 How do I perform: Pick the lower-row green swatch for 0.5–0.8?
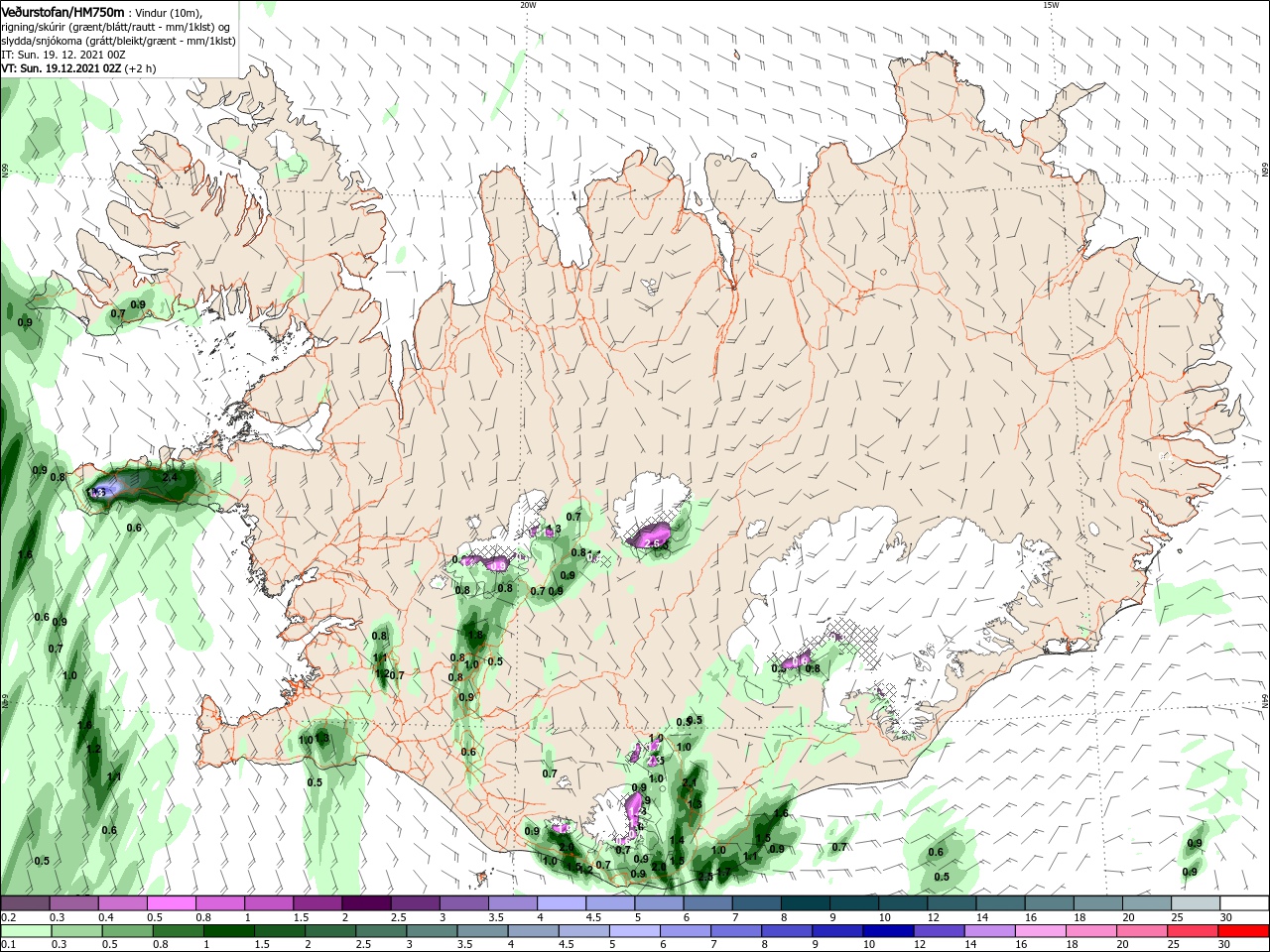(x=126, y=931)
